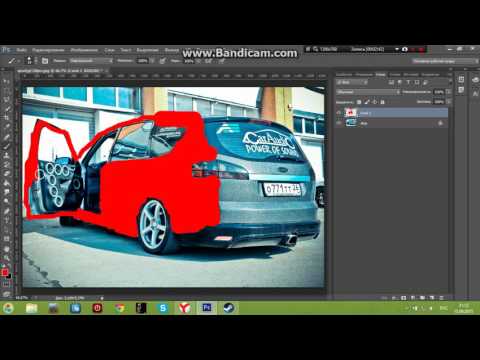Expand the layer opacity dropdown arrow
The width and height of the screenshot is (480, 360).
click(x=449, y=92)
